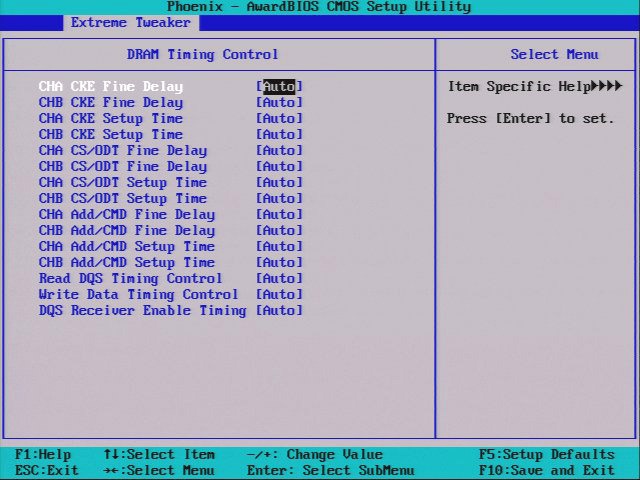The image size is (640, 480).
Task: Select the CHA CS/ODT Setup Time label
Action: (123, 183)
